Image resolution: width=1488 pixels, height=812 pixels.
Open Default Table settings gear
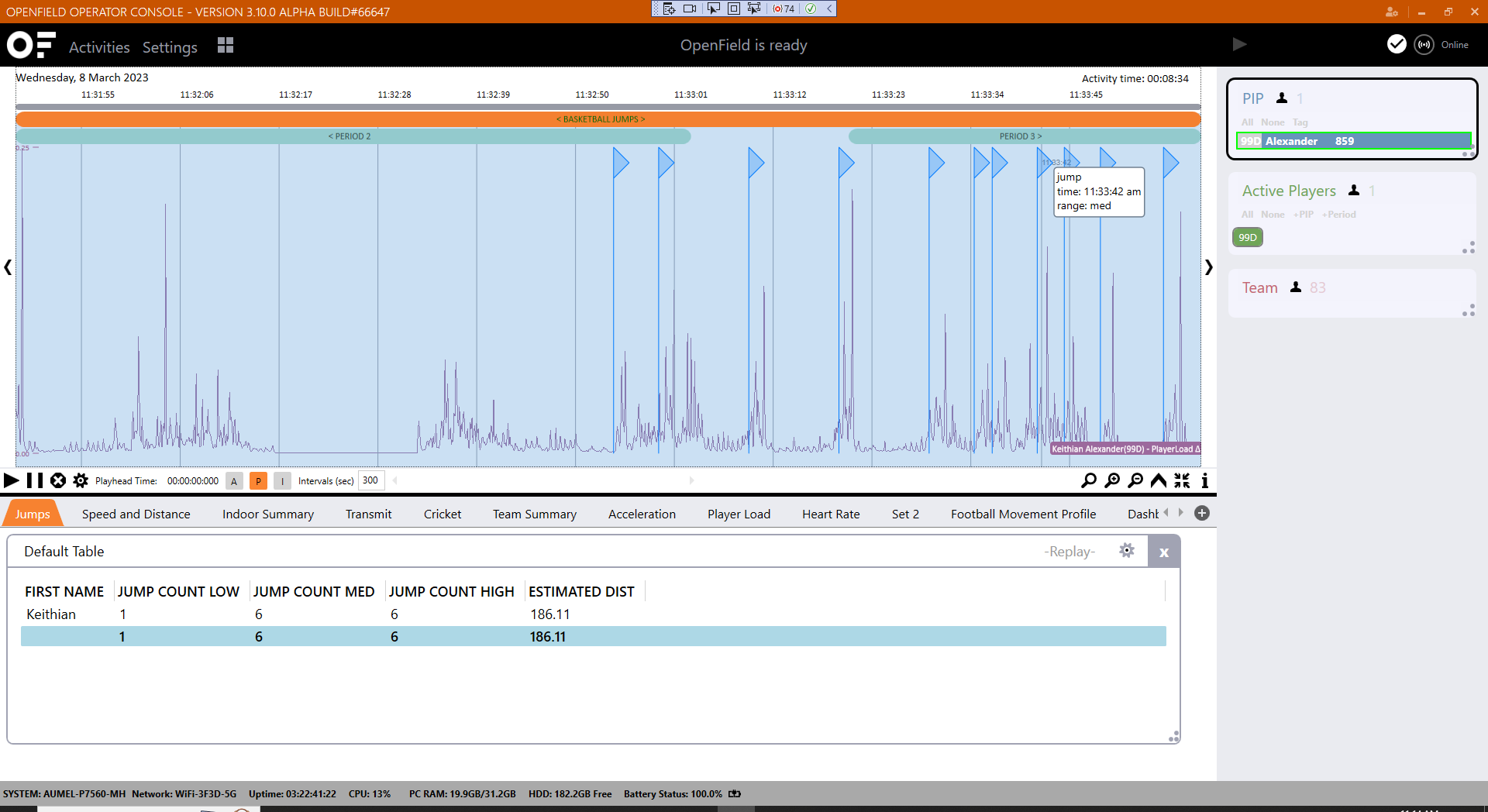[1127, 550]
